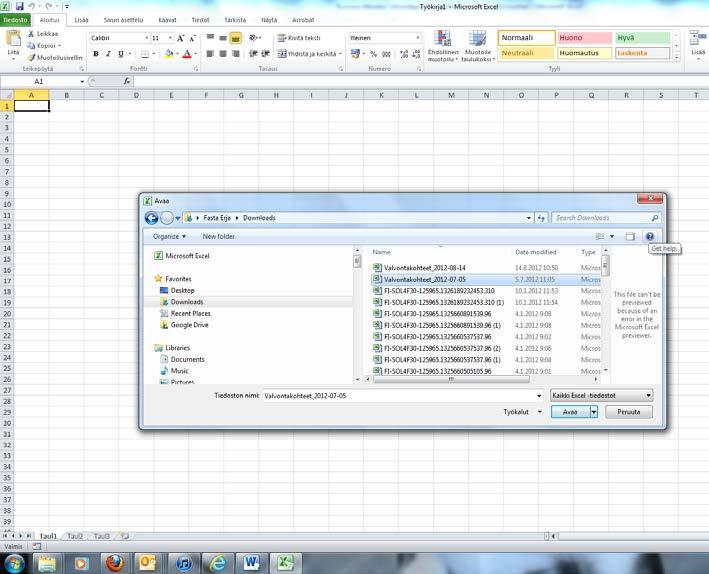Click the Downloads breadcrumb in address bar
The height and width of the screenshot is (574, 709).
click(x=259, y=218)
